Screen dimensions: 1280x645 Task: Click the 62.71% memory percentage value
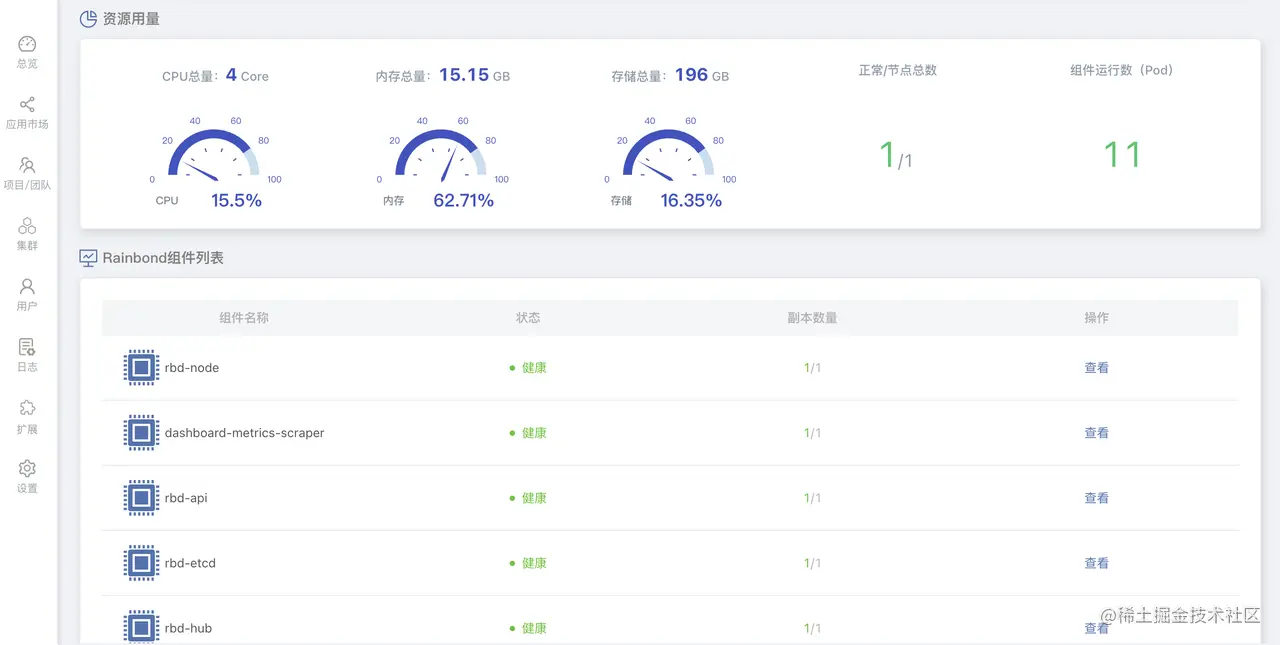coord(463,200)
